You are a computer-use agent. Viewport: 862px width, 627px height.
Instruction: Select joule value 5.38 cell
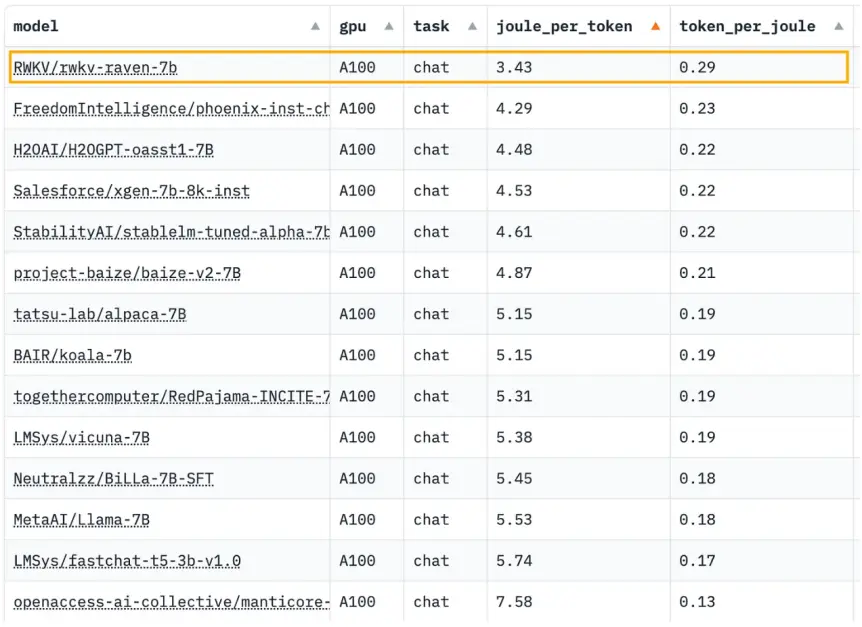click(578, 438)
